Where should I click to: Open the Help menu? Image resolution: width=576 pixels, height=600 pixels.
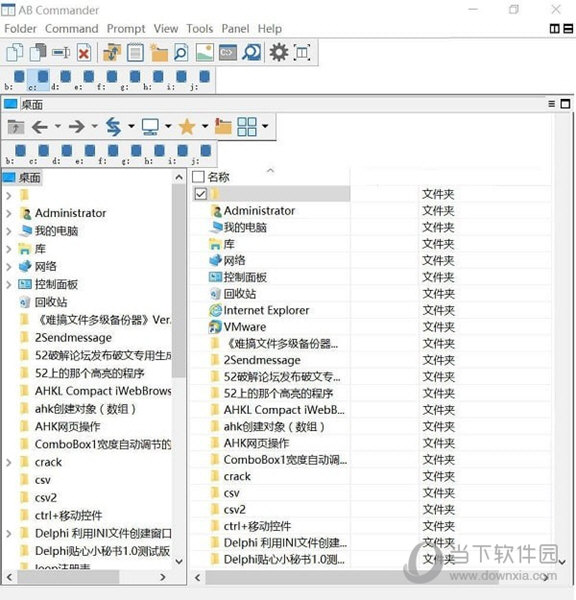[269, 29]
